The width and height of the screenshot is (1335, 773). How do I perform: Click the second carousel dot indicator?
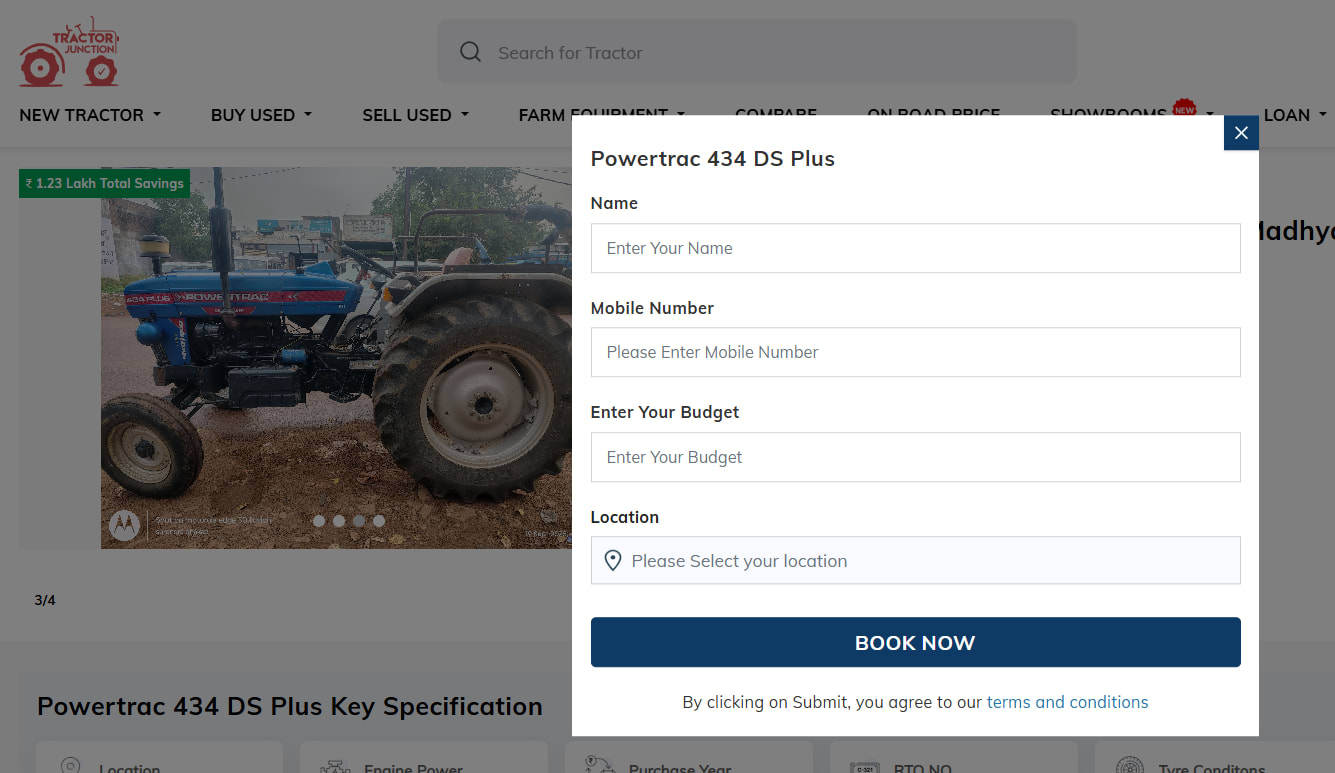coord(339,521)
